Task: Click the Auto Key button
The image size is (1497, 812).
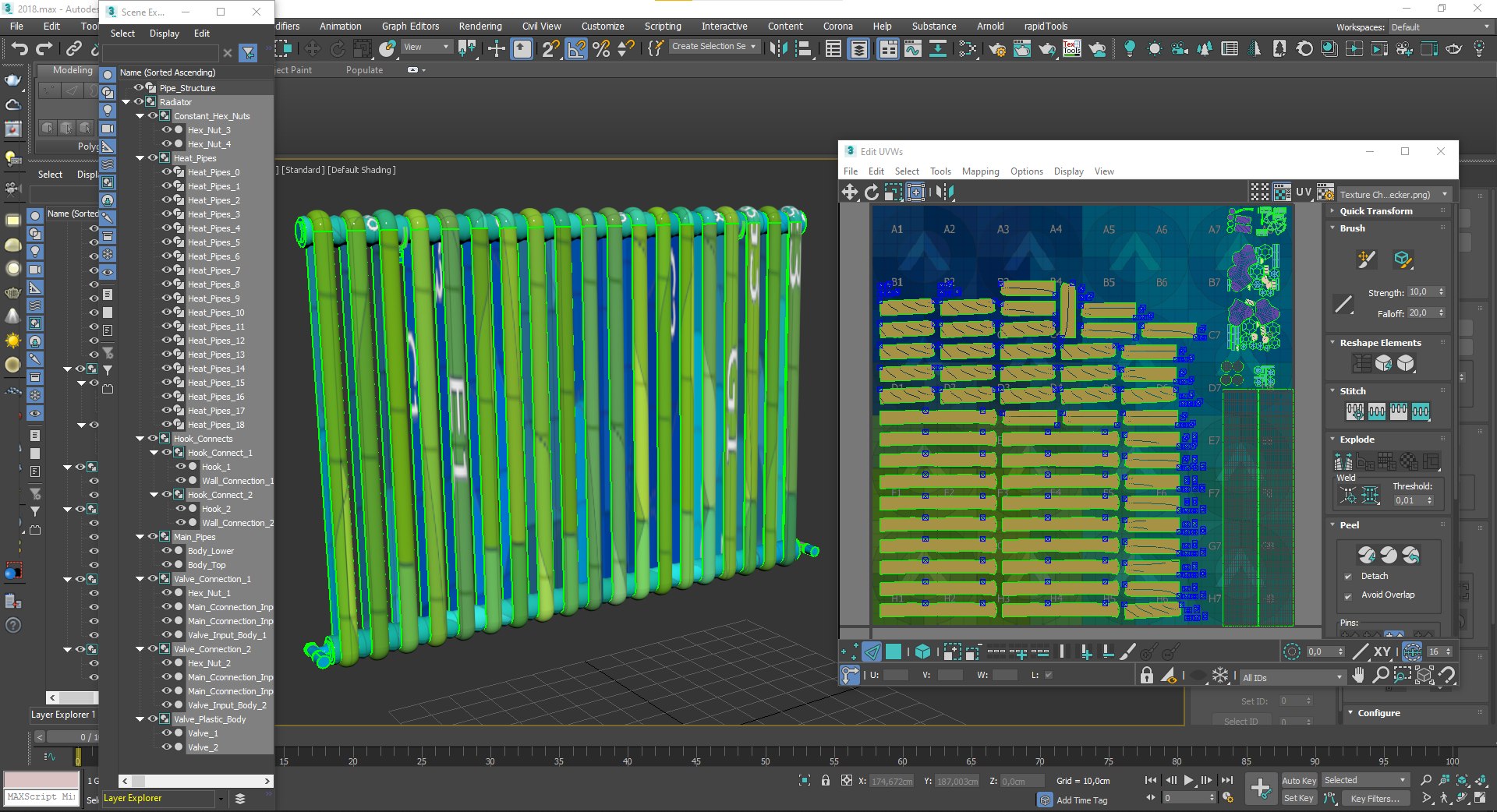Action: click(x=1298, y=780)
